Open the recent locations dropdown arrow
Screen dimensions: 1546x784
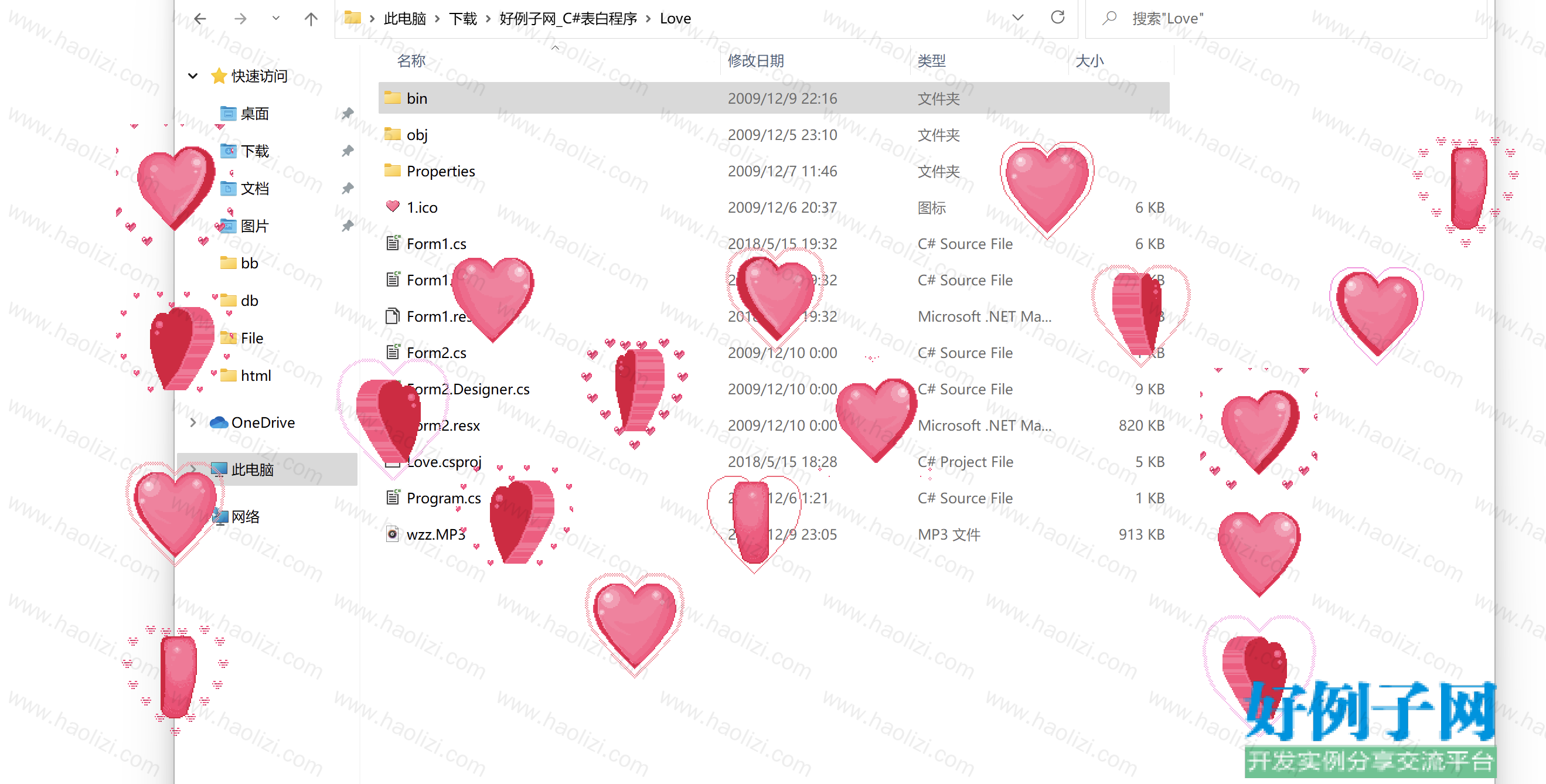[x=275, y=19]
